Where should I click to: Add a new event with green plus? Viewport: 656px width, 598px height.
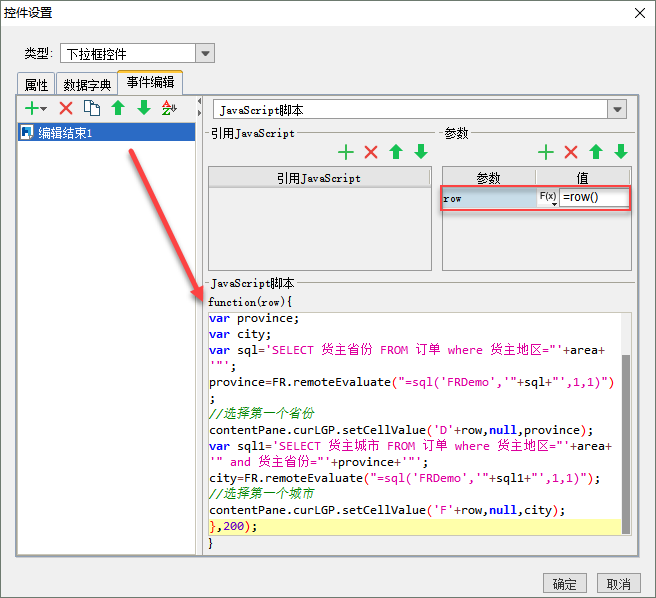click(x=36, y=108)
